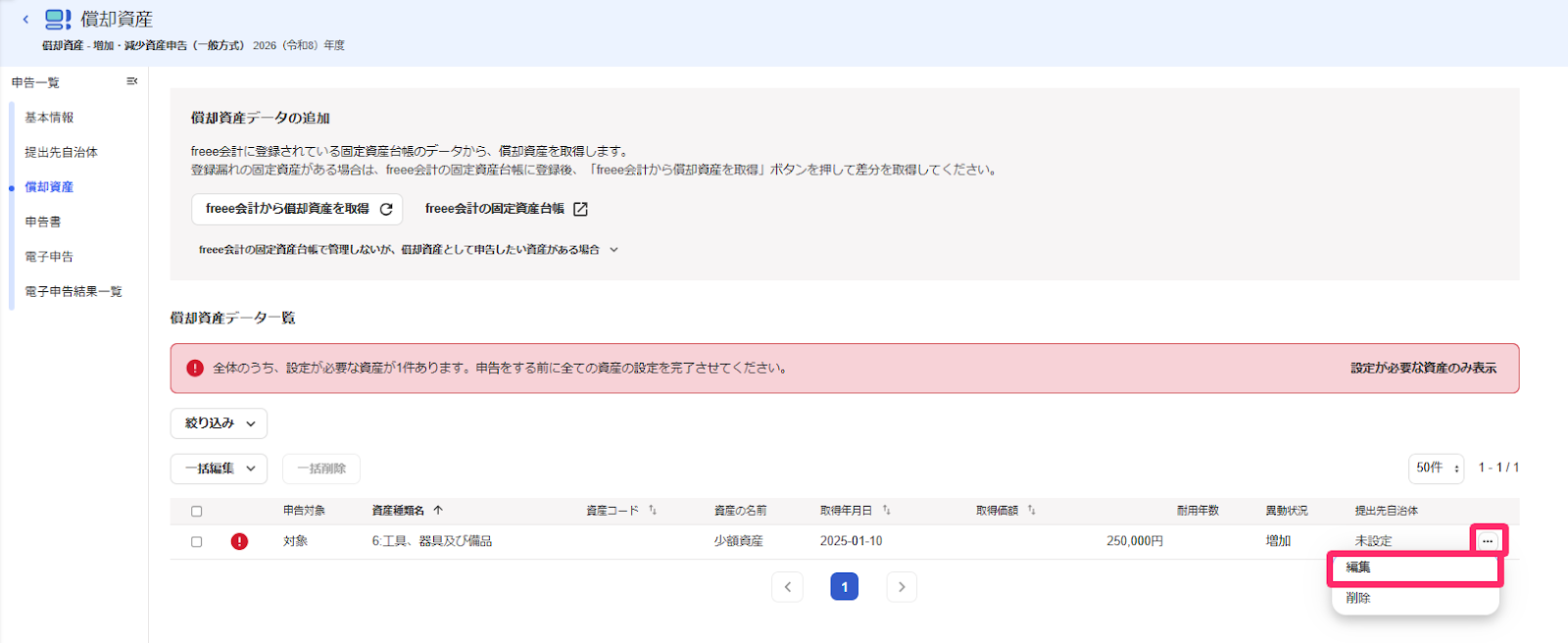Click the 申告一覧 sidebar heading
1568x643 pixels.
click(x=35, y=82)
